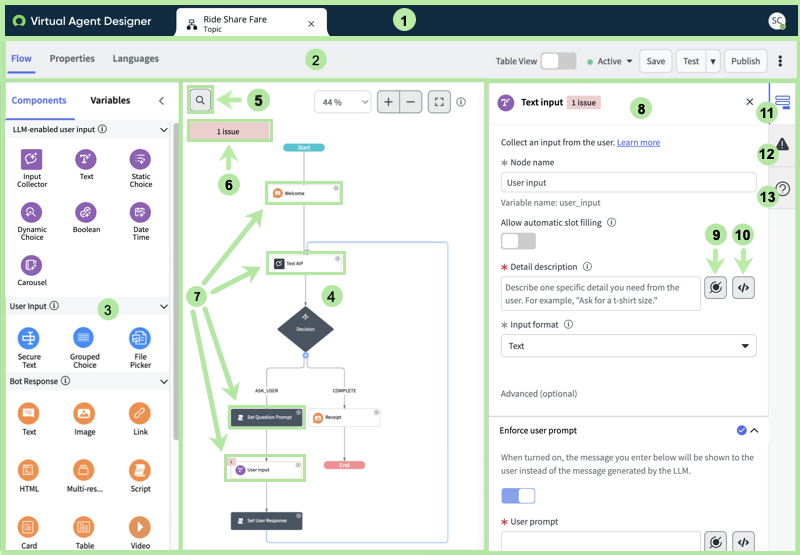Viewport: 800px width, 555px height.
Task: Publish the topic
Action: coord(745,61)
